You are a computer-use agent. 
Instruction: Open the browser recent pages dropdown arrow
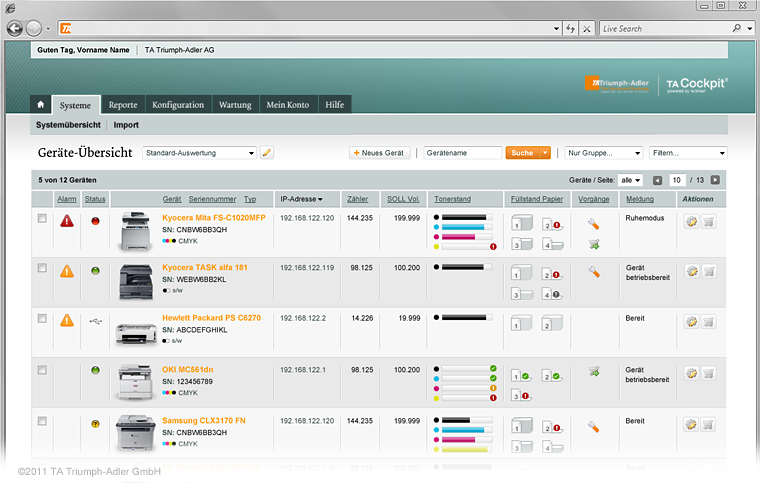tap(48, 29)
